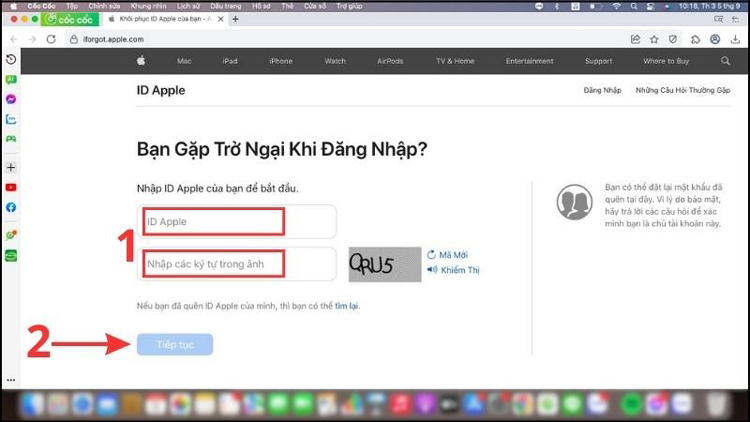Bookmark this page with the star icon

click(x=654, y=39)
